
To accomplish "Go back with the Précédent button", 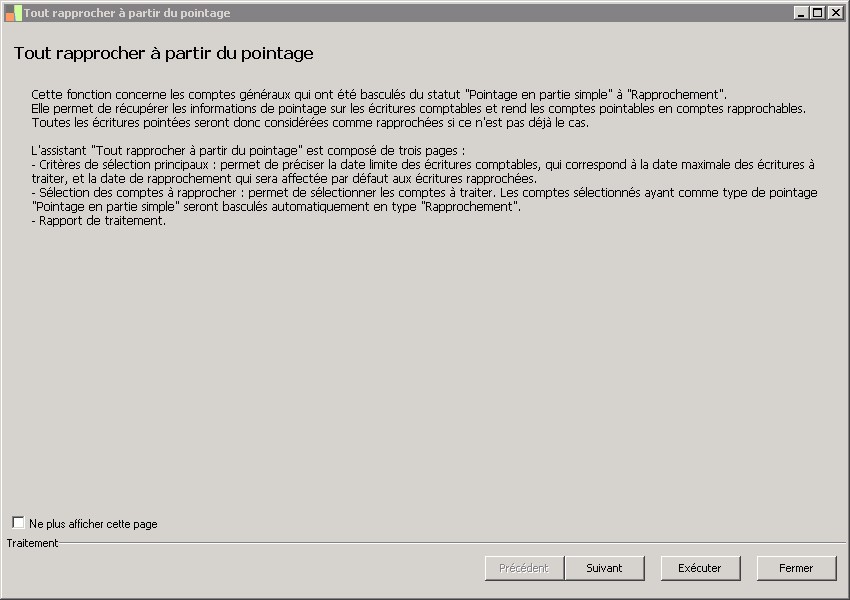I will coord(524,568).
